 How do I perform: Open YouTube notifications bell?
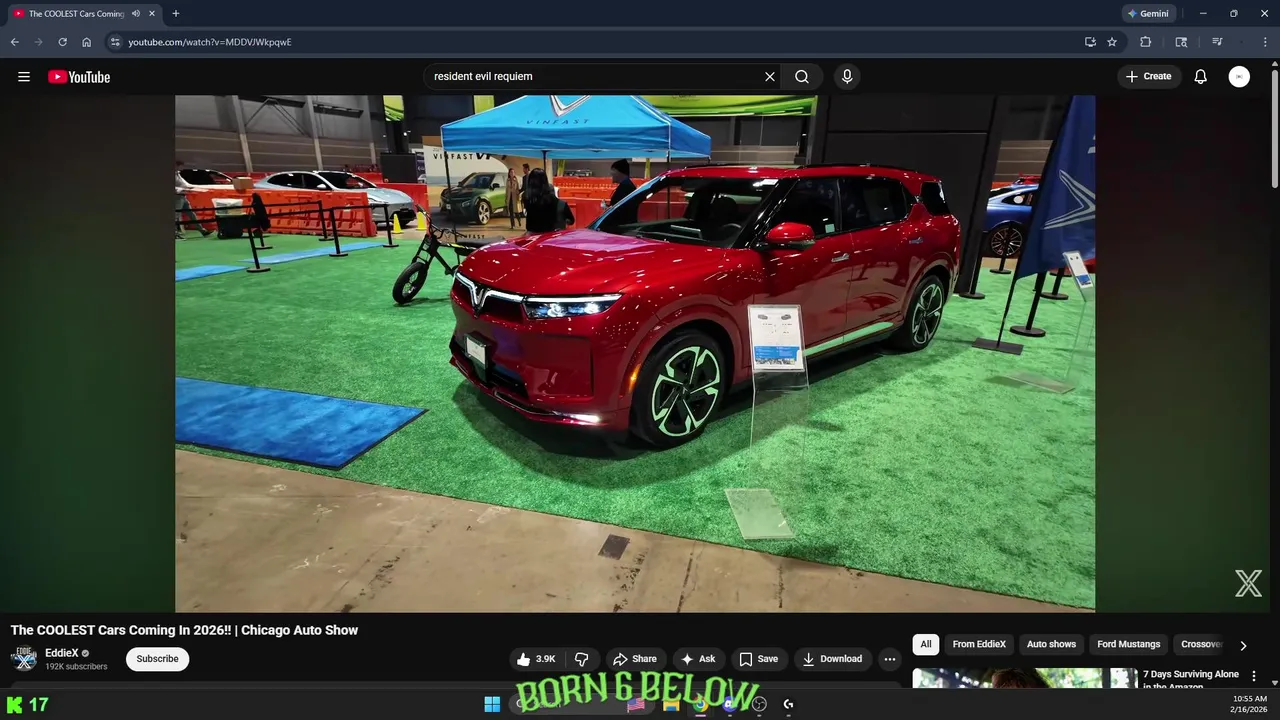(1201, 76)
